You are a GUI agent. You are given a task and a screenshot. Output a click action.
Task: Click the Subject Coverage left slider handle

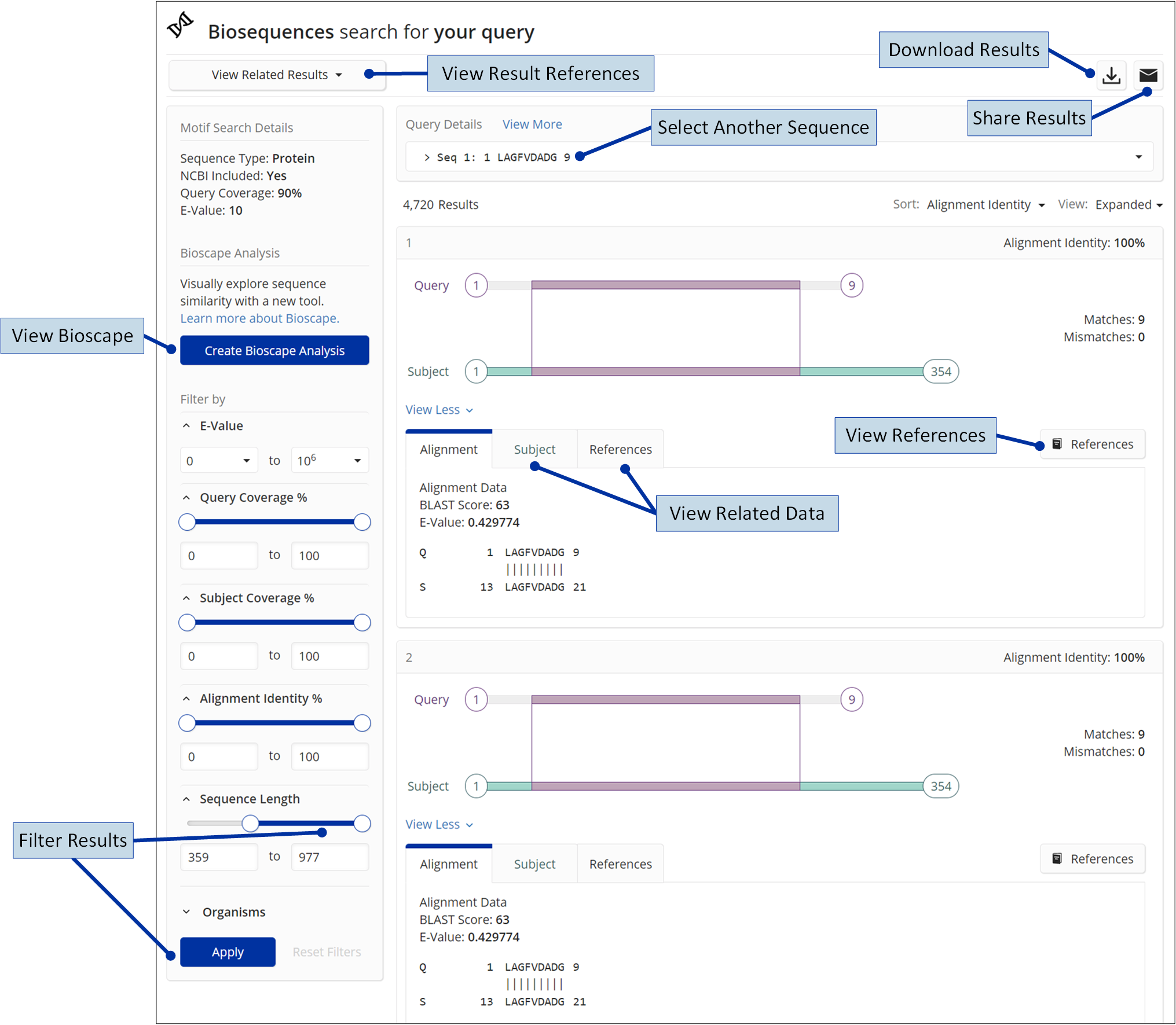[187, 623]
